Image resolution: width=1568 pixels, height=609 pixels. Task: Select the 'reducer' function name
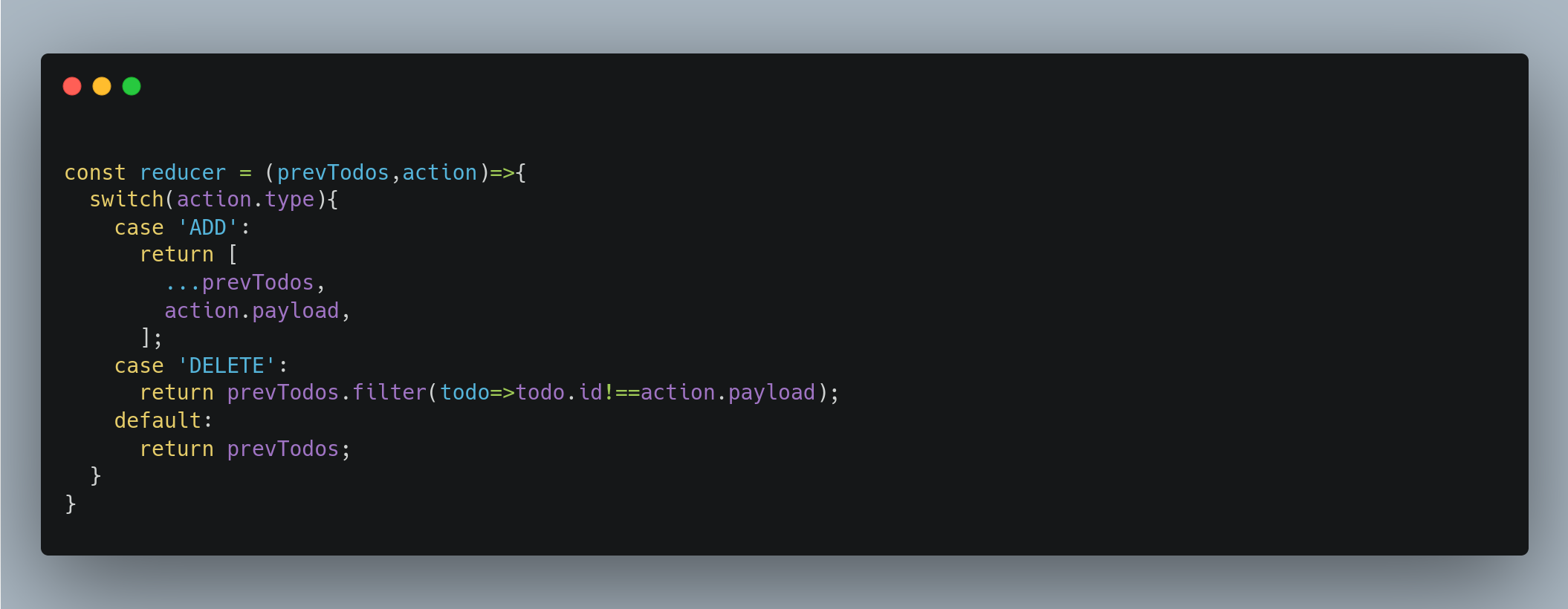pos(183,172)
